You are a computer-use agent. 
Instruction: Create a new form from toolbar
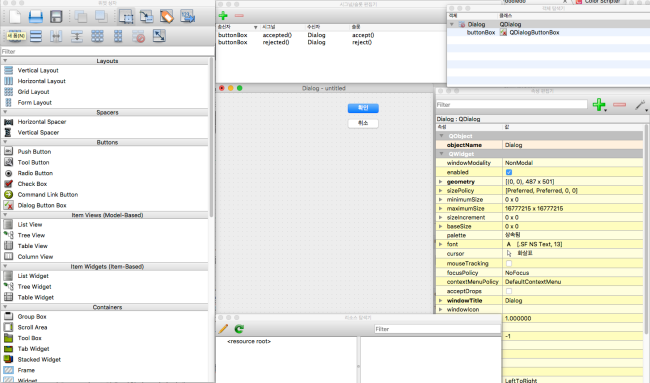coord(15,17)
